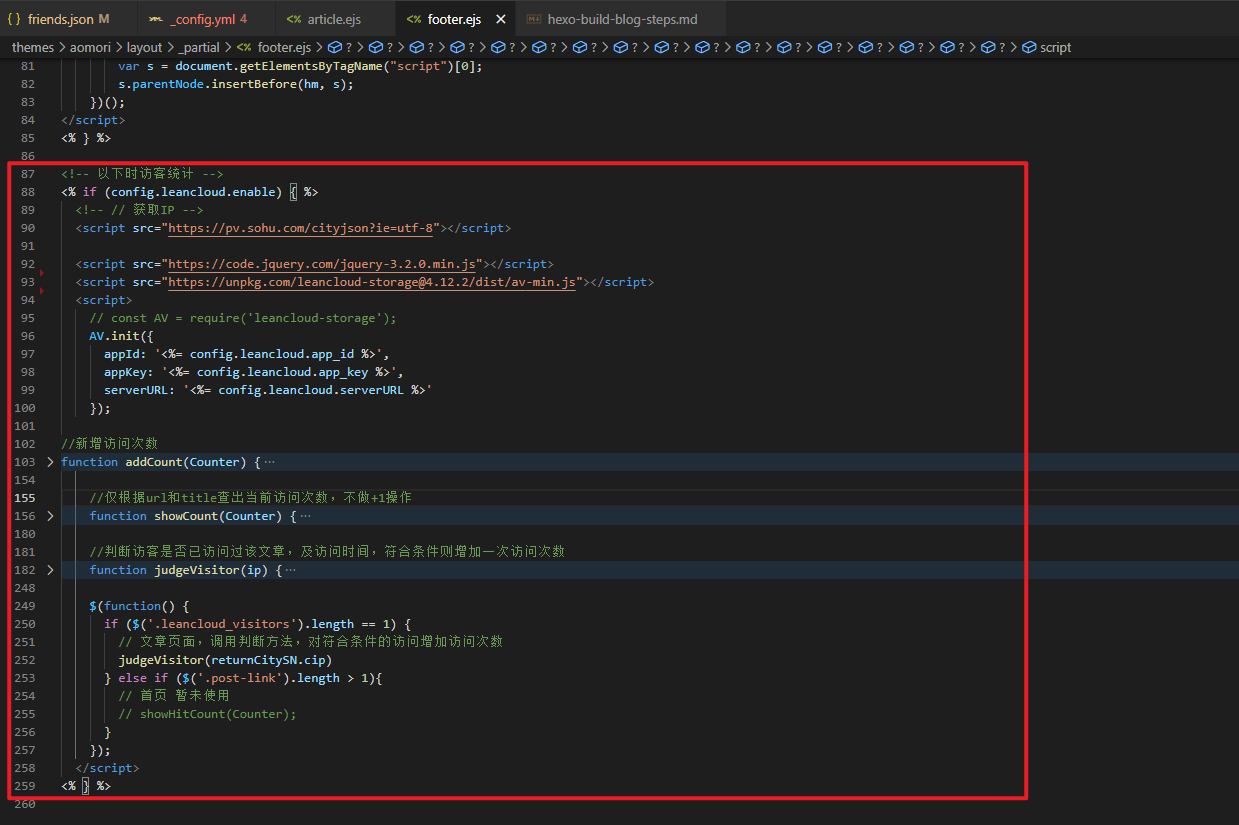Image resolution: width=1239 pixels, height=825 pixels.
Task: Click the folded-code ellipsis after judgeVisitor
Action: [x=290, y=570]
